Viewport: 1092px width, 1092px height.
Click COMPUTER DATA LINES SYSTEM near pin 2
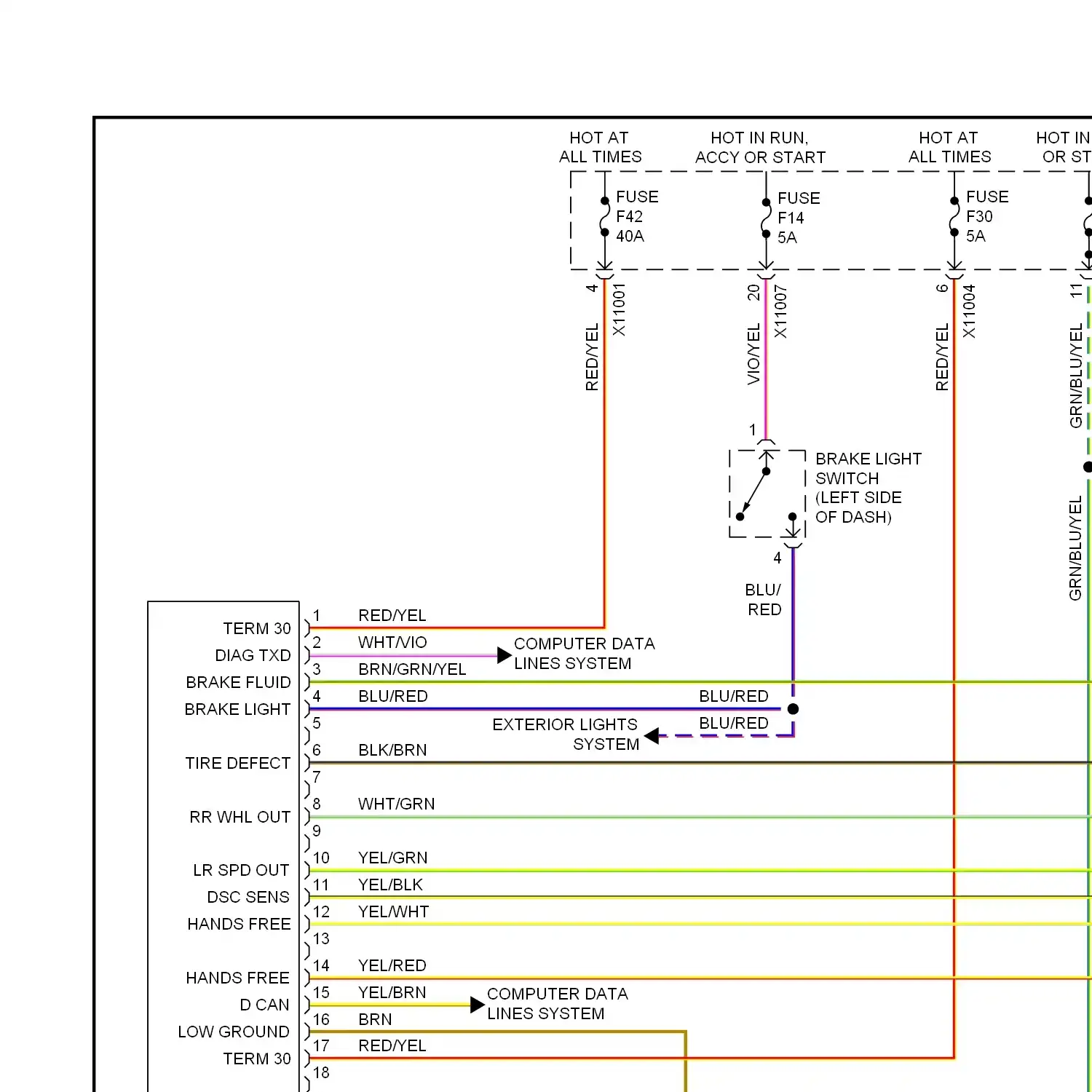(x=585, y=654)
